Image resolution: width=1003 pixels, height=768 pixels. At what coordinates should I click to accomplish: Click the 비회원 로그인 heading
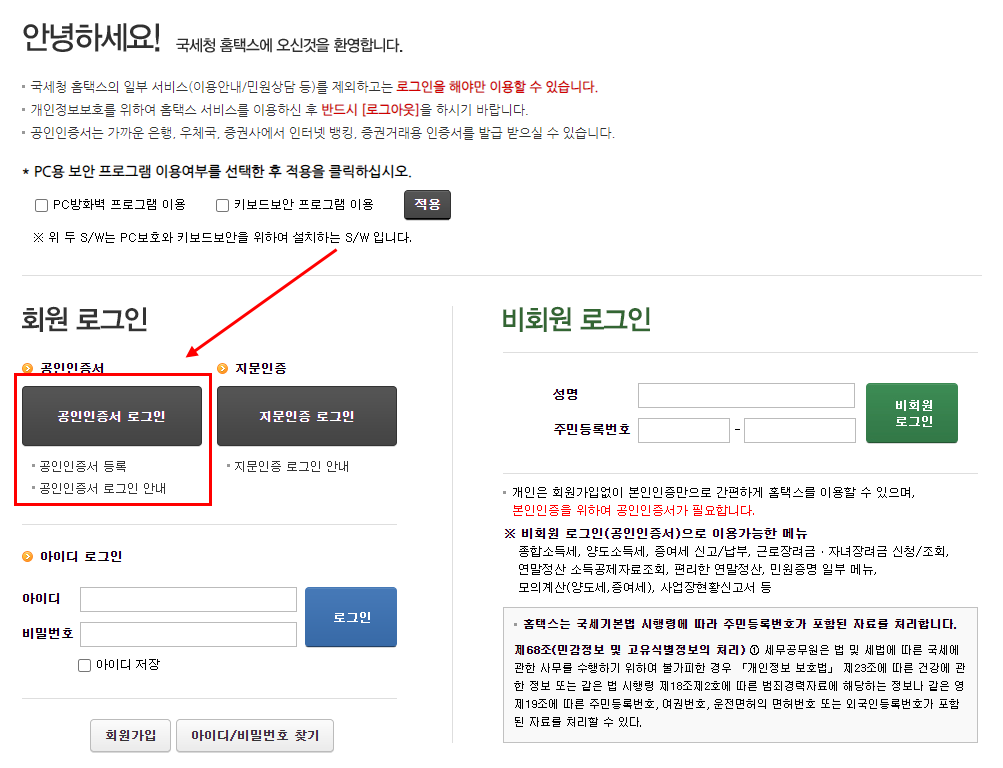click(576, 319)
